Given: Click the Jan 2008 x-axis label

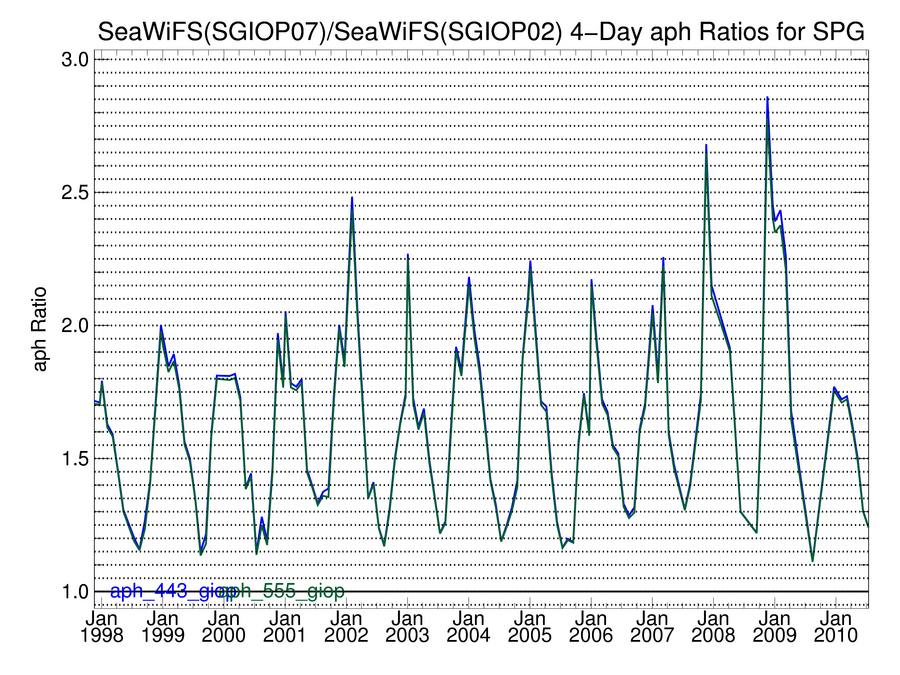Looking at the screenshot, I should [713, 627].
